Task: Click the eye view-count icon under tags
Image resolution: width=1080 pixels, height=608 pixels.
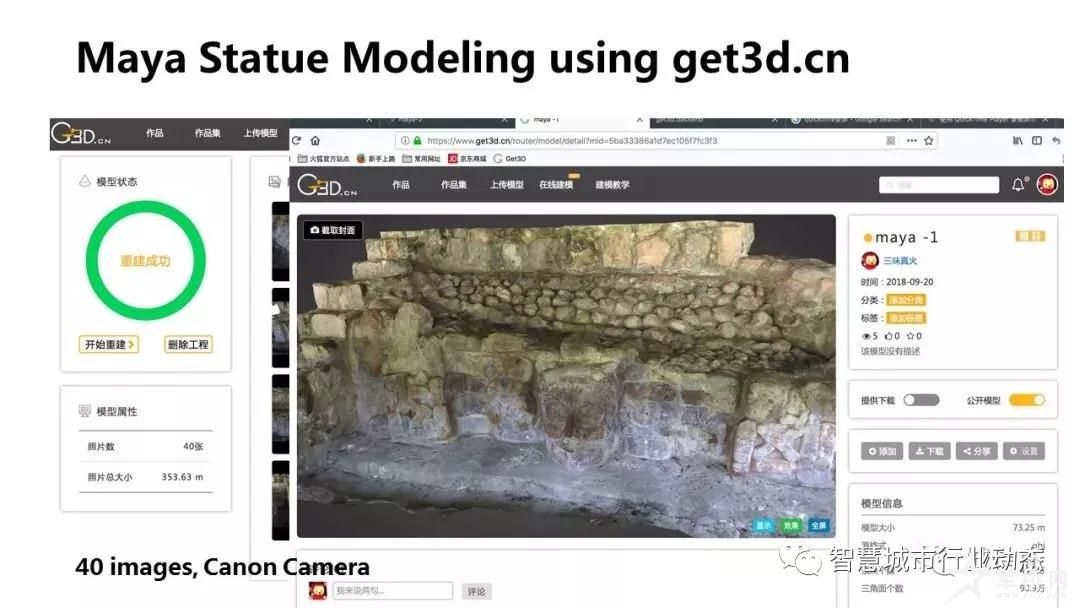Action: click(x=866, y=336)
